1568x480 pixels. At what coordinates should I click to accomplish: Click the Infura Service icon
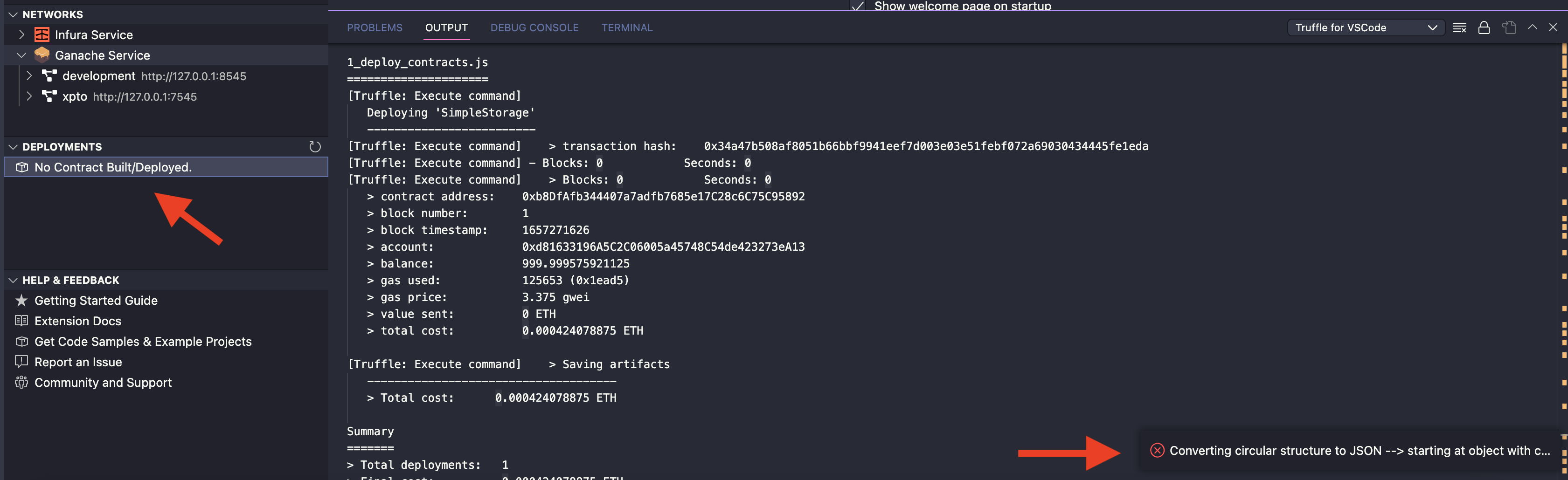coord(42,34)
